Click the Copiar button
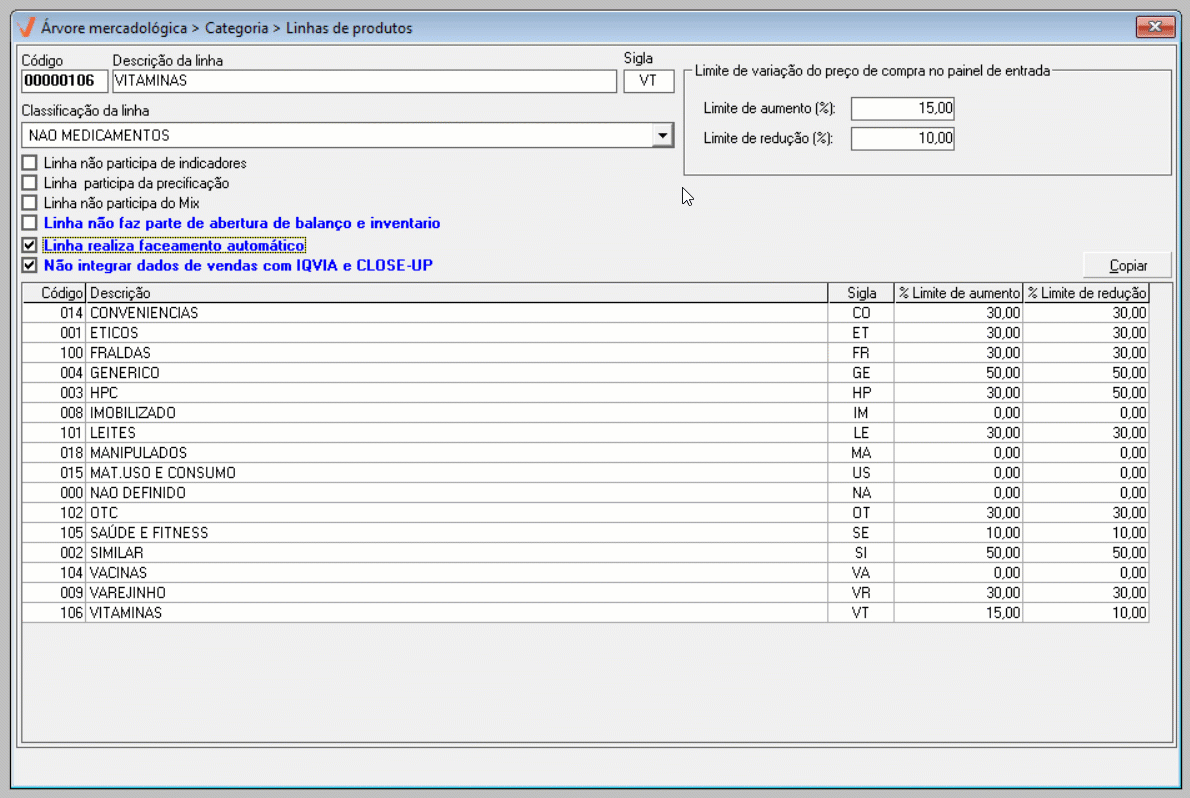This screenshot has width=1190, height=798. (1127, 265)
